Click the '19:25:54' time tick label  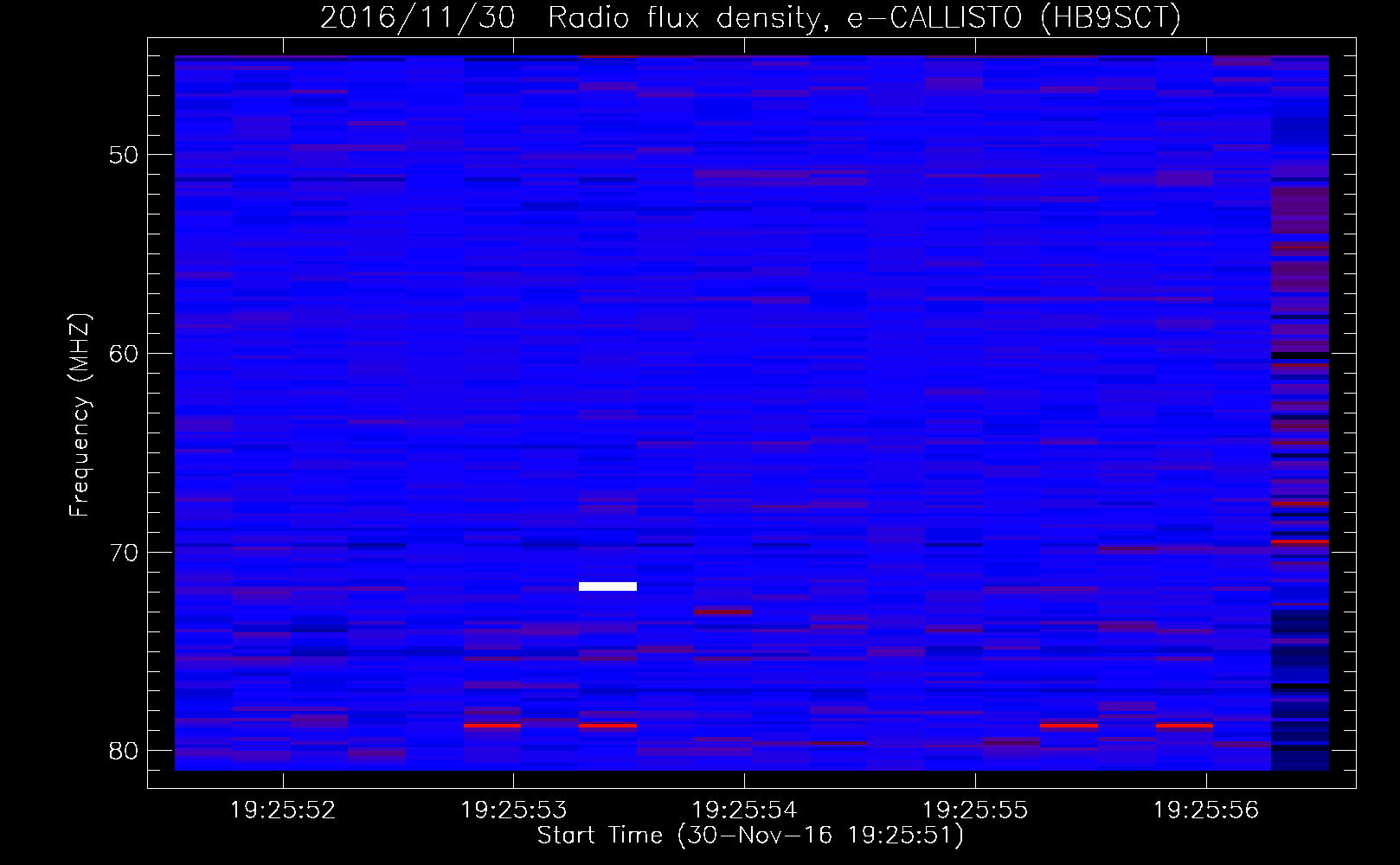745,811
